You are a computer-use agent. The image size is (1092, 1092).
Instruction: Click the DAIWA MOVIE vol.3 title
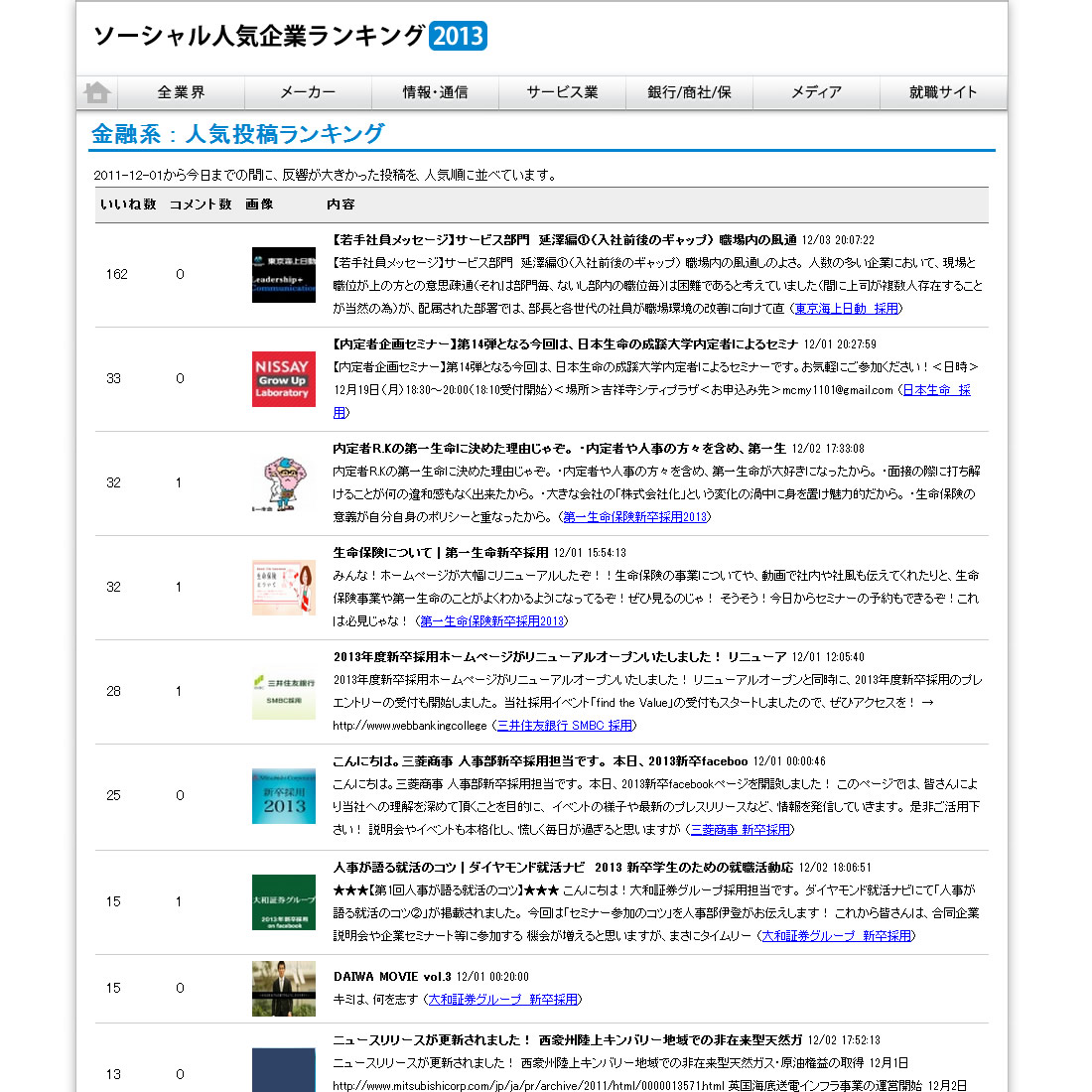[x=392, y=977]
